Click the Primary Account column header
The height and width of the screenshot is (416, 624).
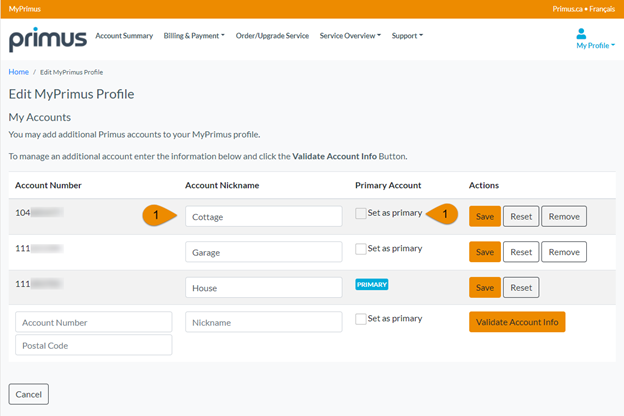388,185
